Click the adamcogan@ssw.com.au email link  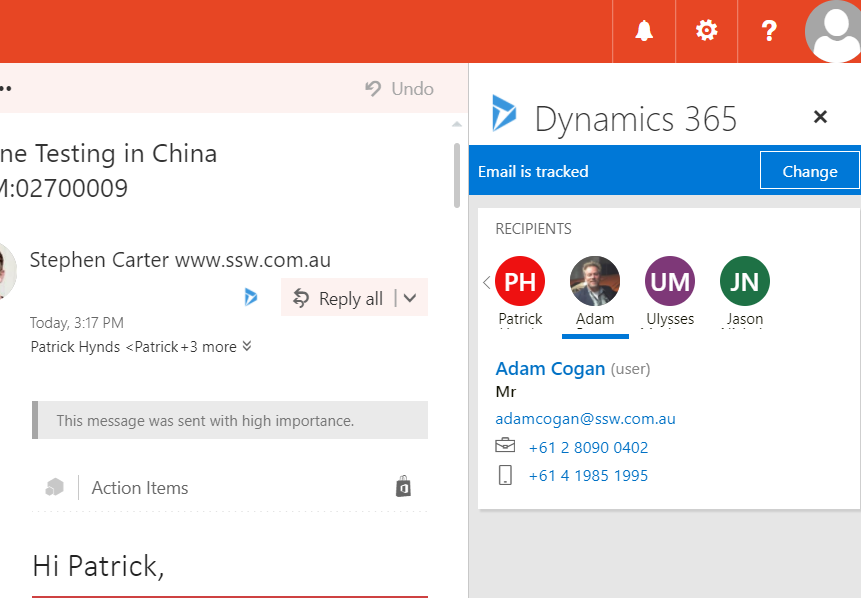pyautogui.click(x=585, y=419)
